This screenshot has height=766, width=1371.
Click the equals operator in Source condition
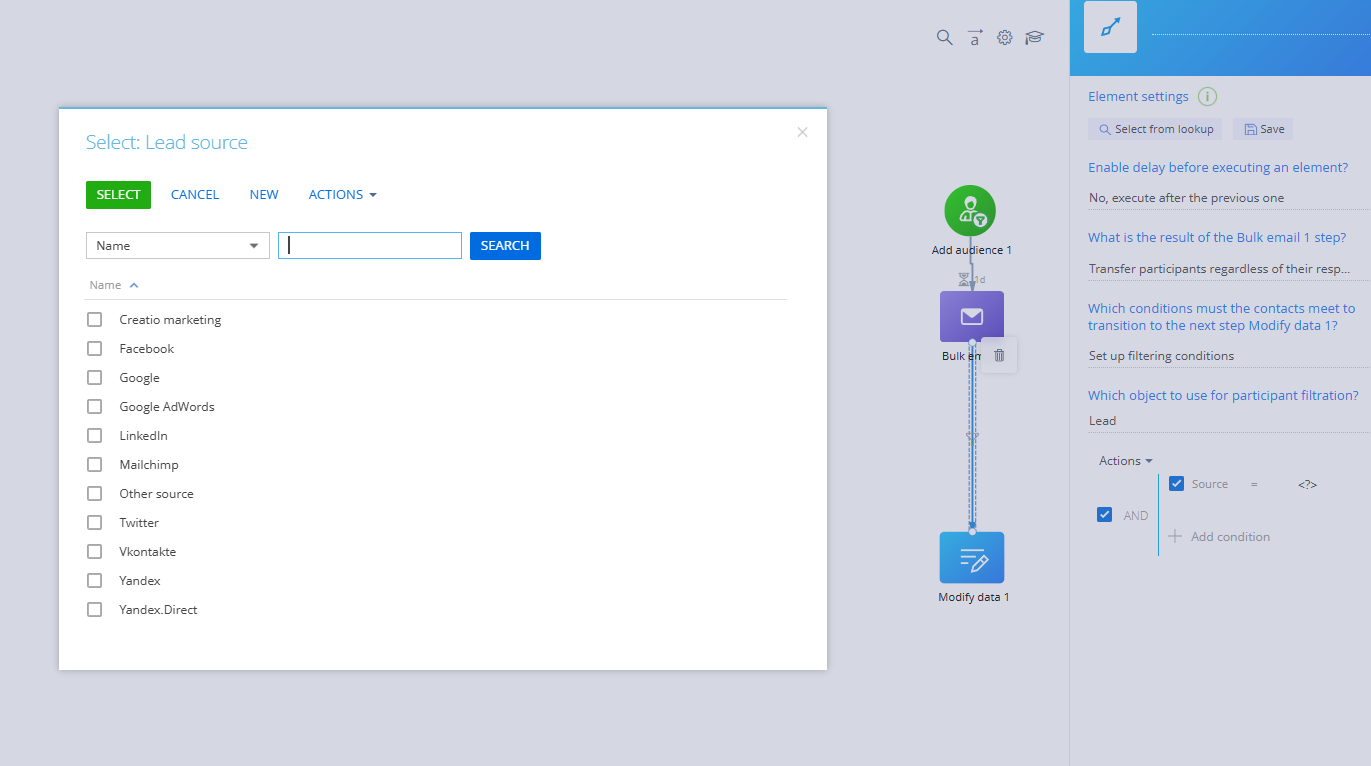(x=1254, y=484)
